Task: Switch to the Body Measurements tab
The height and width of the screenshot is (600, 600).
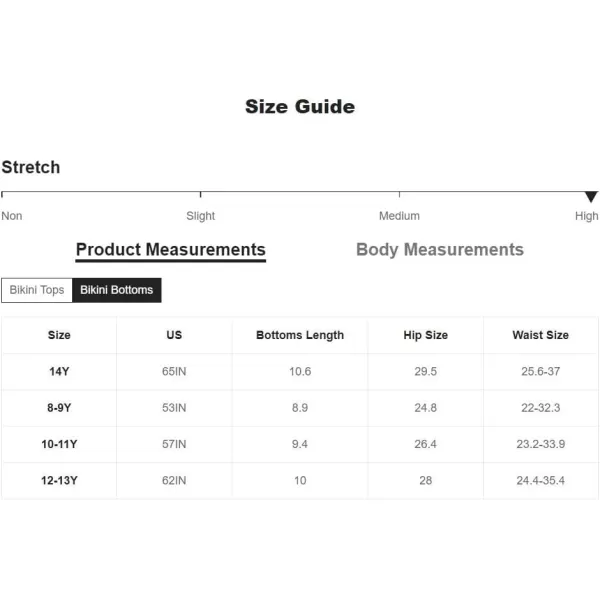Action: pos(440,249)
